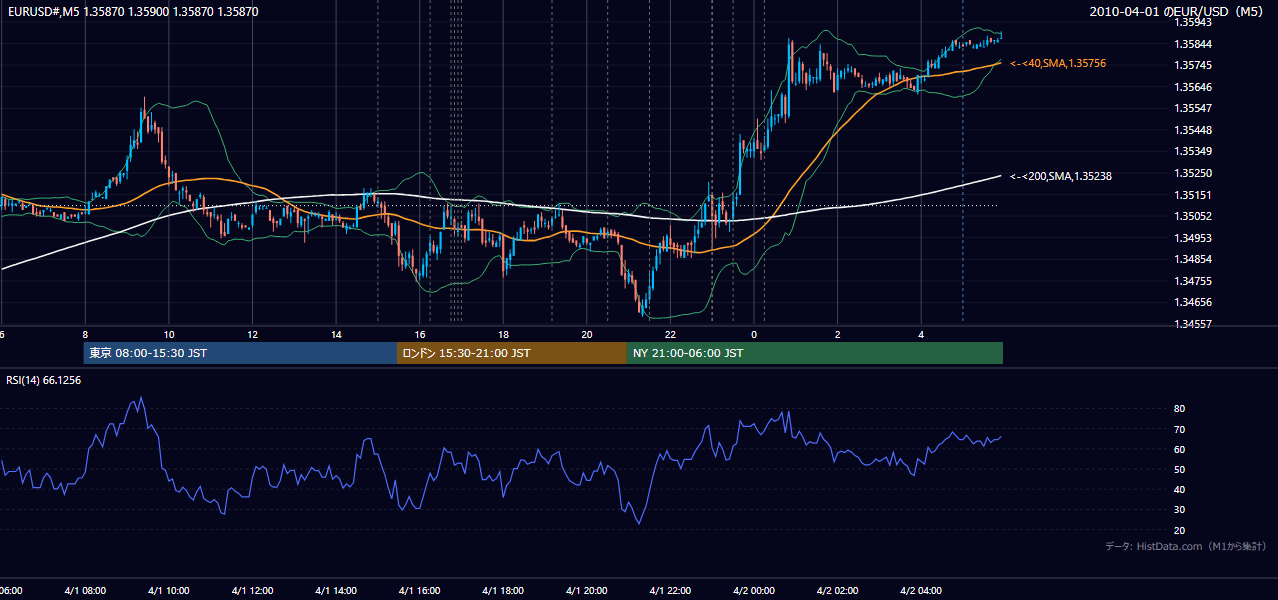1278x600 pixels.
Task: Click the 4/2 00:00 time label
Action: [754, 590]
